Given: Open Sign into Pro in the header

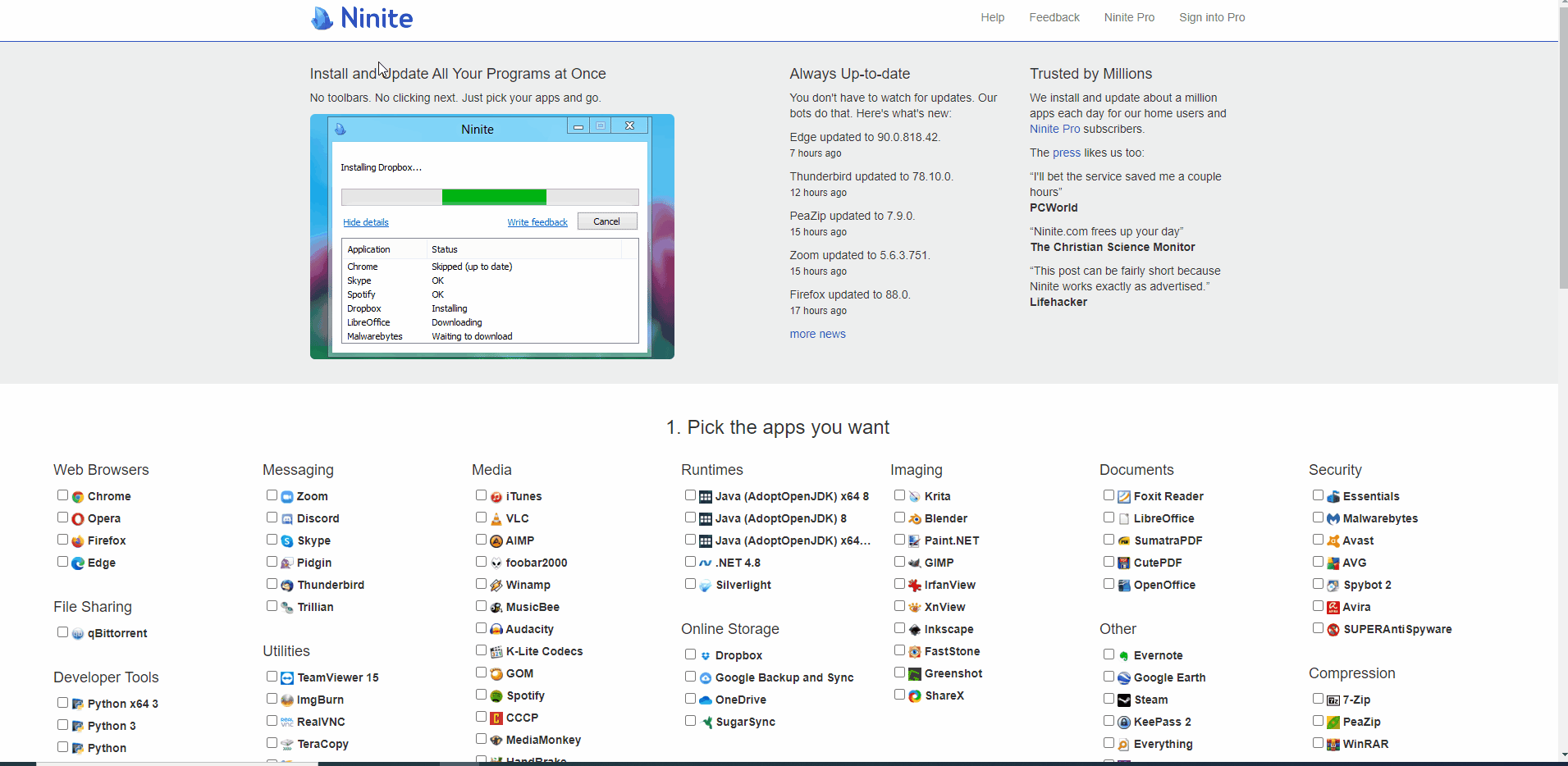Looking at the screenshot, I should 1212,17.
